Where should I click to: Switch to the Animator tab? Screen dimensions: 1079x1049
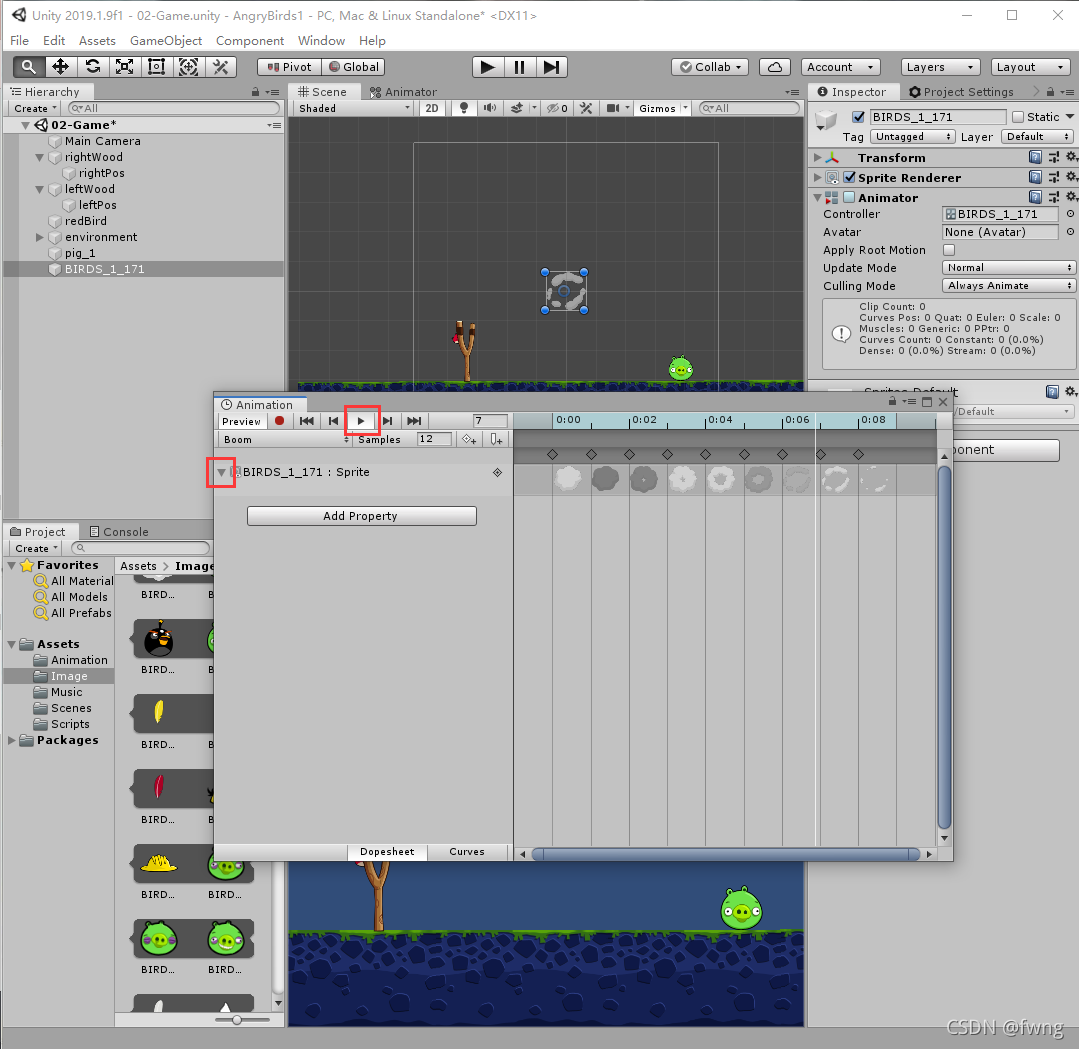click(x=403, y=92)
